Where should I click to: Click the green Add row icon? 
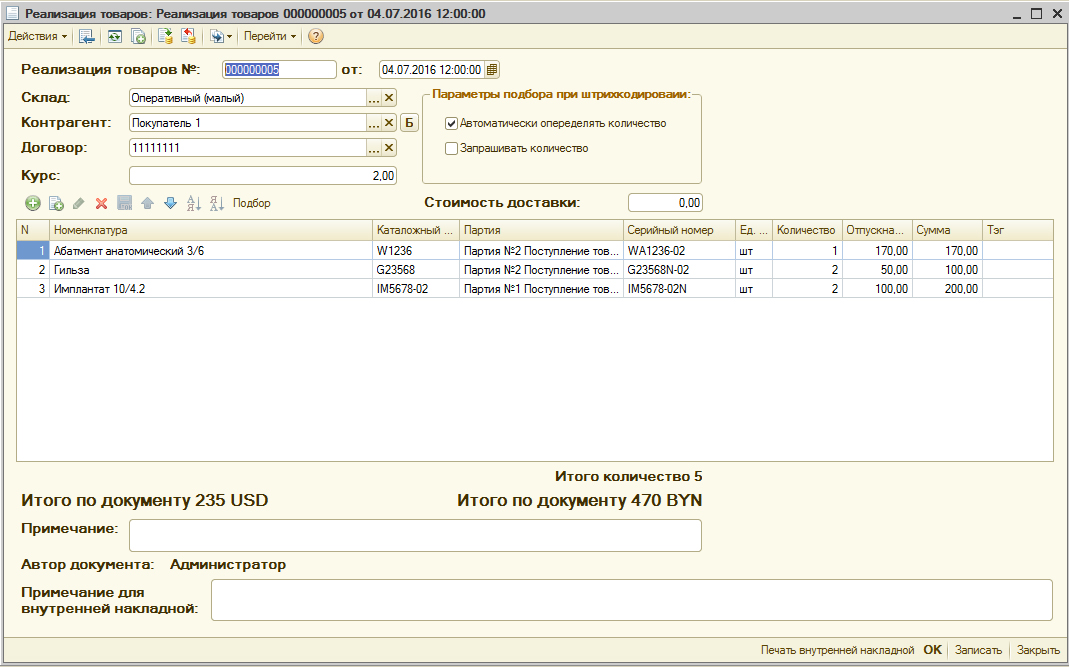(x=32, y=203)
